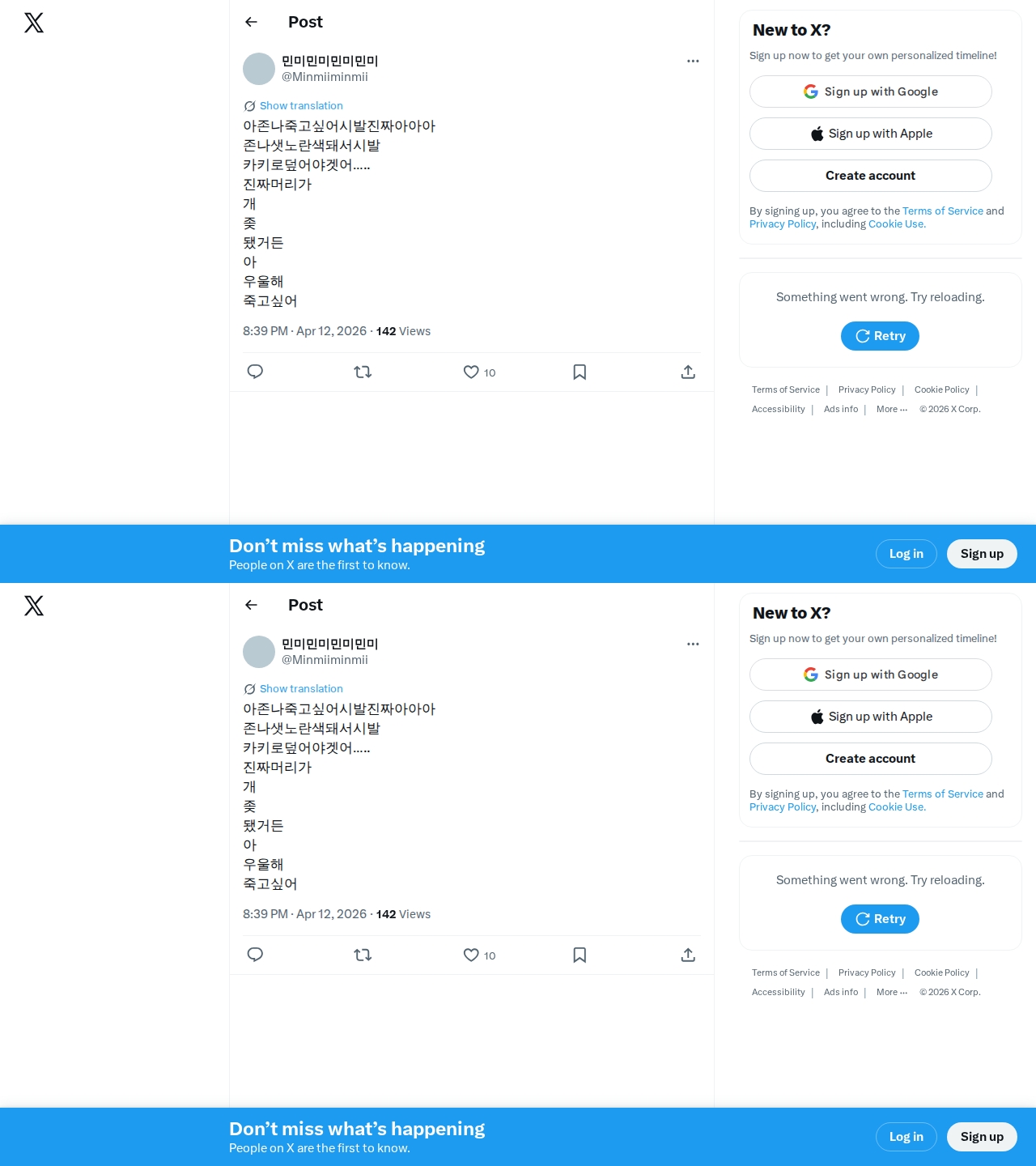Click Log in on the upper blue banner

pyautogui.click(x=906, y=554)
